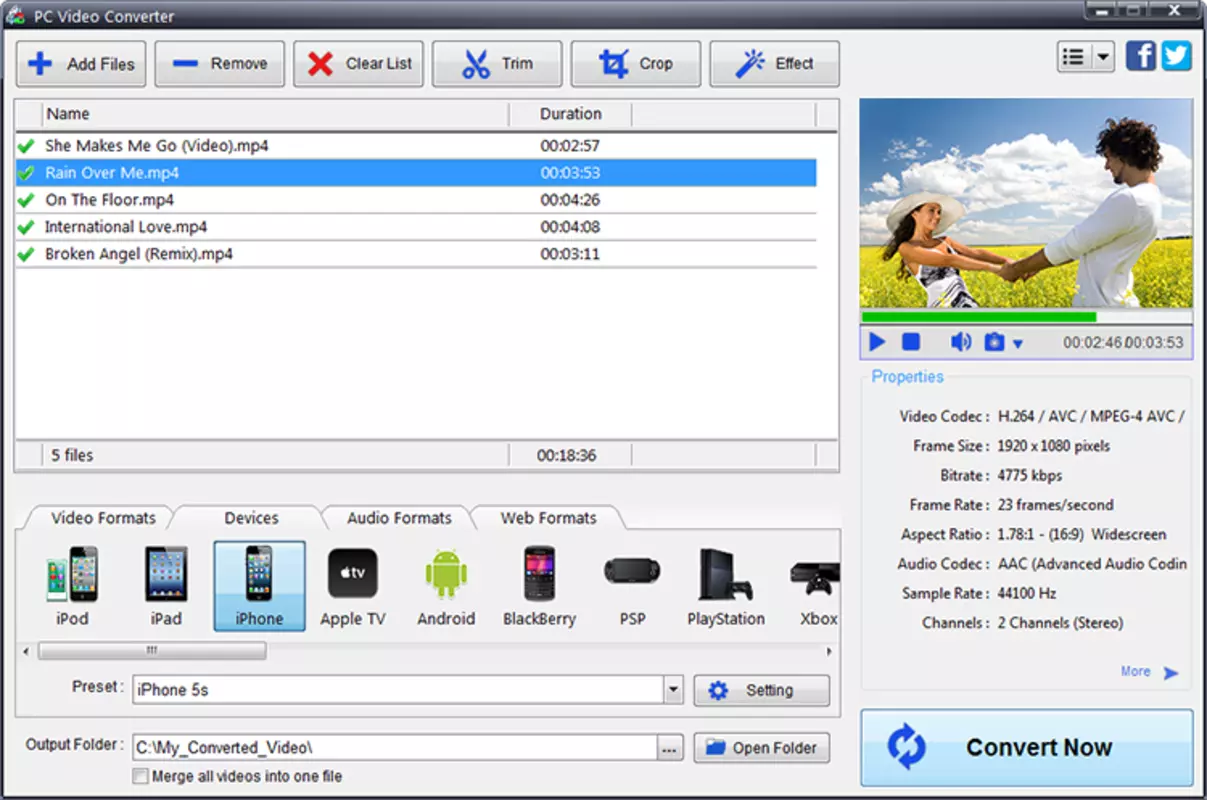
Task: Select the iPod device icon
Action: tap(72, 587)
